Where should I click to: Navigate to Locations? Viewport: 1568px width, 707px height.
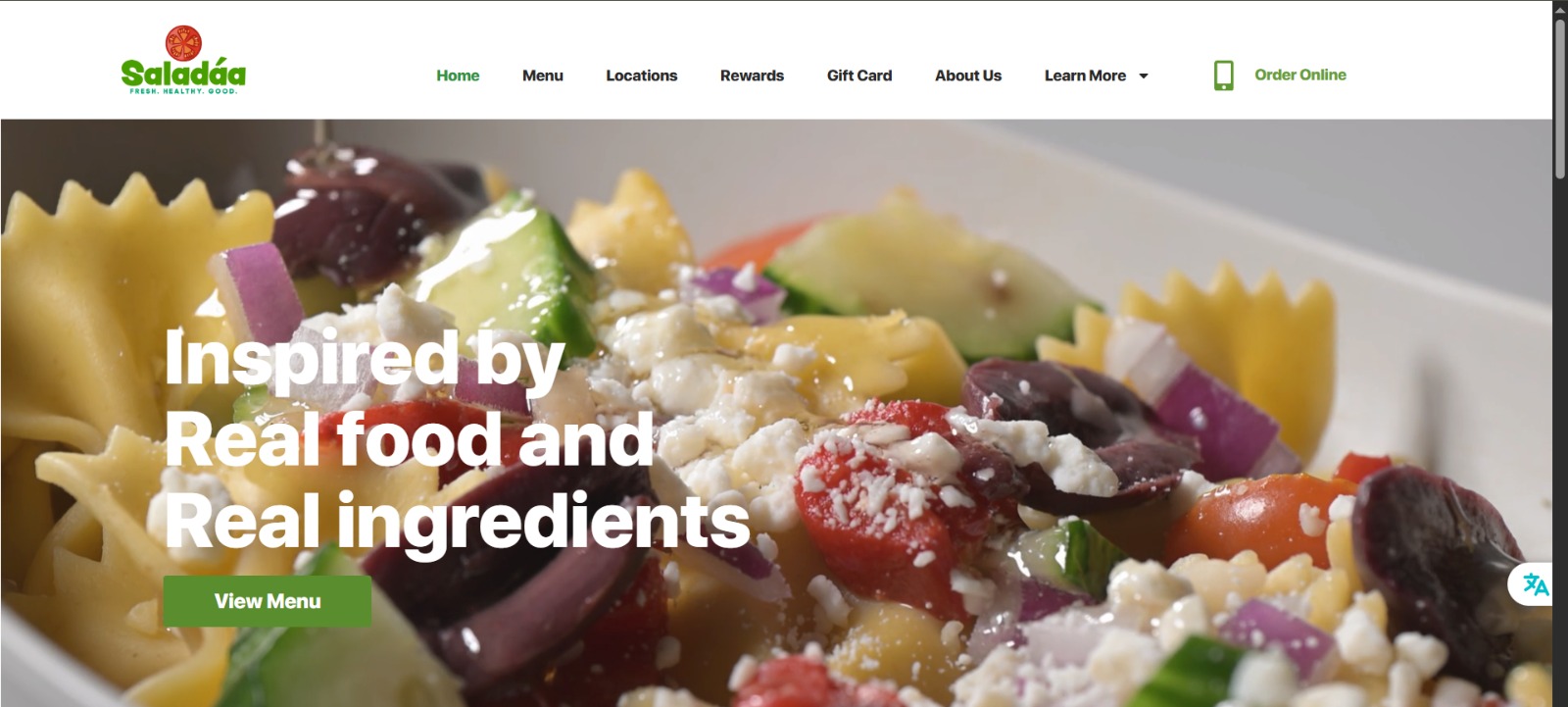(x=641, y=76)
